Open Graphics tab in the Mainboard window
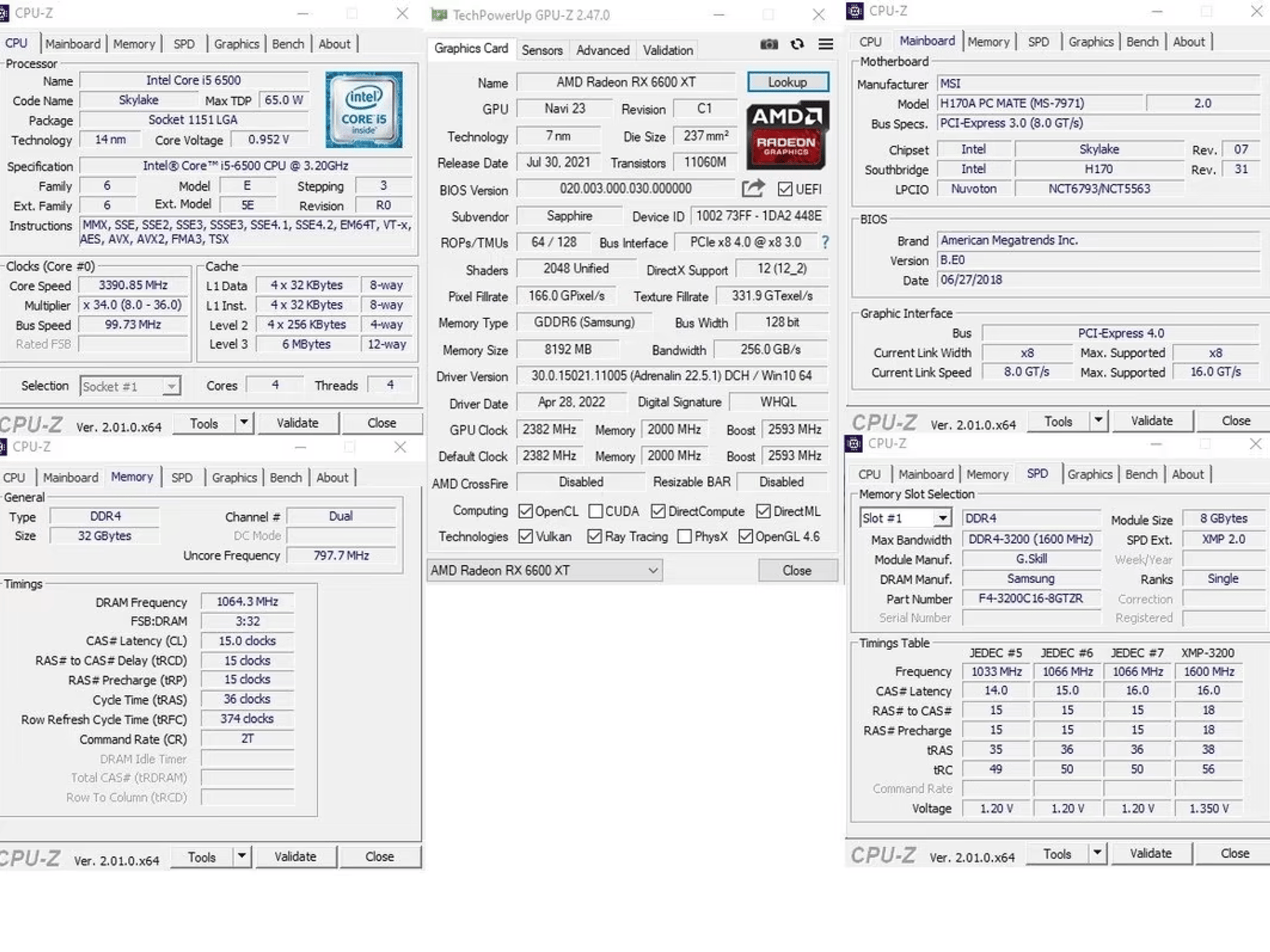1270x952 pixels. point(1091,42)
